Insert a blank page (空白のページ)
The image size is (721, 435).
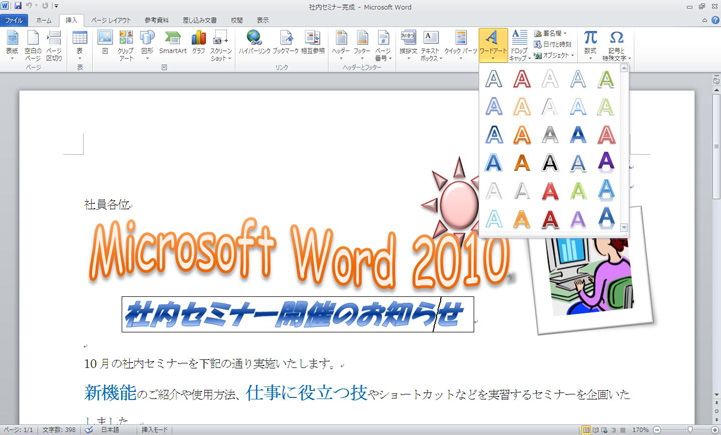tap(33, 45)
